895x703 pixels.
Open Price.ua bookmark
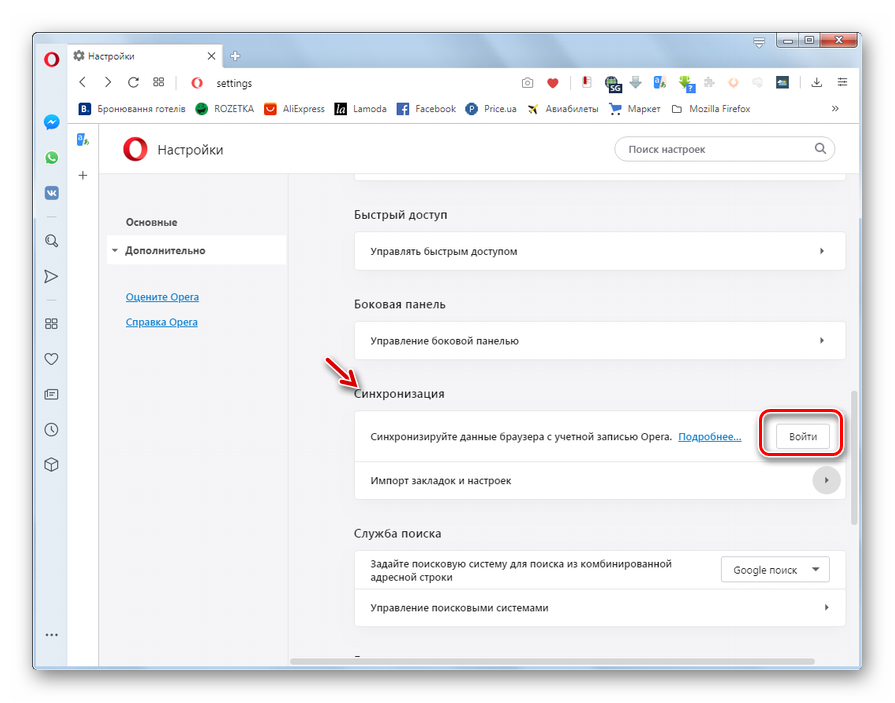point(491,108)
